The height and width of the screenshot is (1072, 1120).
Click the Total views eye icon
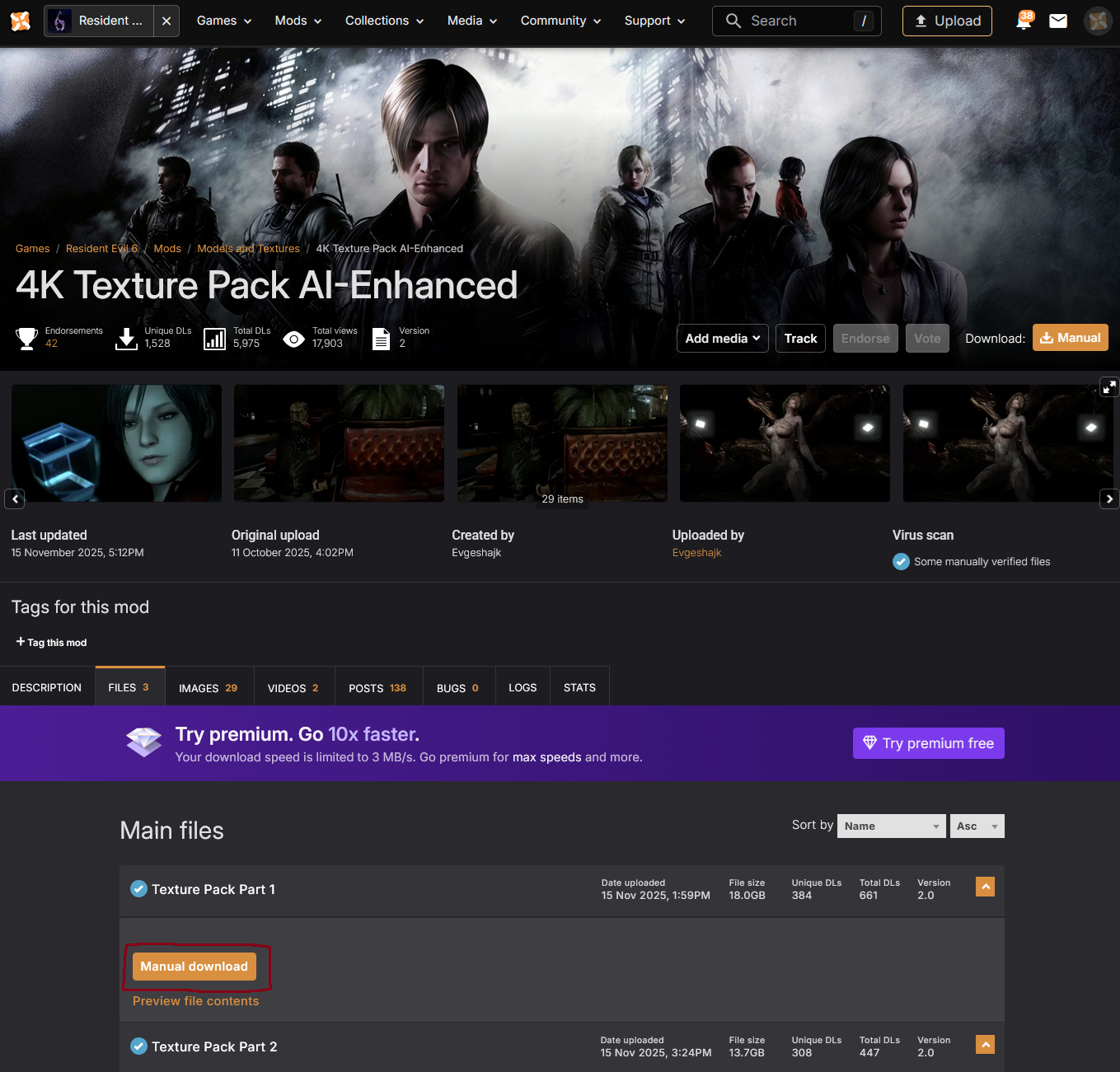pyautogui.click(x=294, y=339)
